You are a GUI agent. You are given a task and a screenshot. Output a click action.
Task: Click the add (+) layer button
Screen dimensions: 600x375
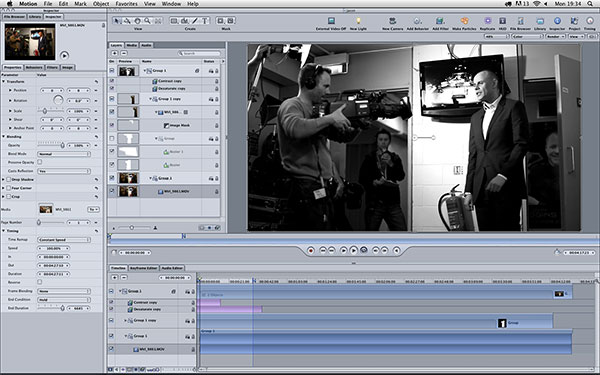(114, 53)
